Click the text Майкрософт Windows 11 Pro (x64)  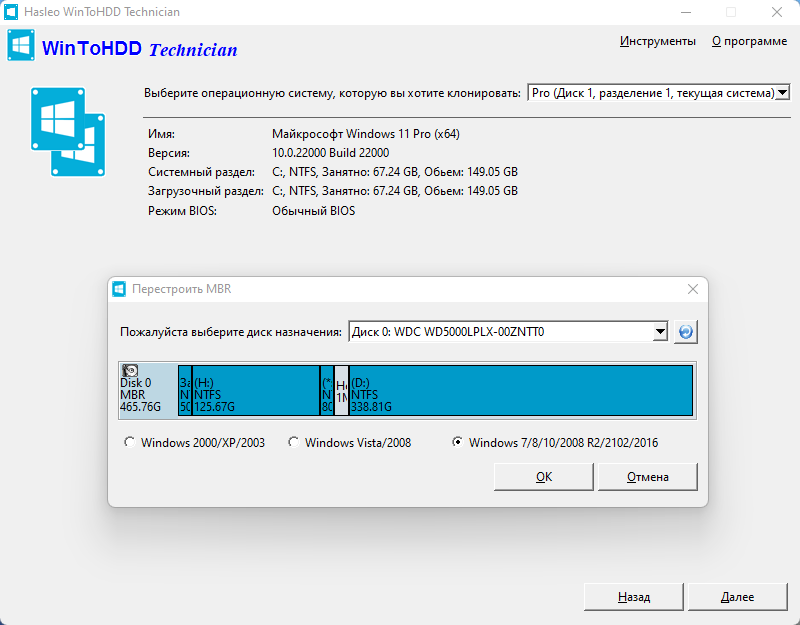click(x=366, y=134)
